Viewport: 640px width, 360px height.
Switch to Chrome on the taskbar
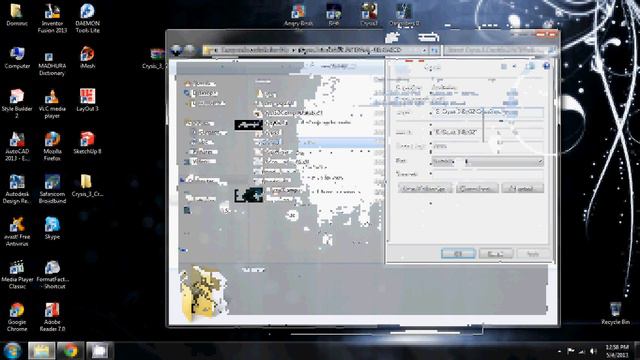tap(70, 351)
